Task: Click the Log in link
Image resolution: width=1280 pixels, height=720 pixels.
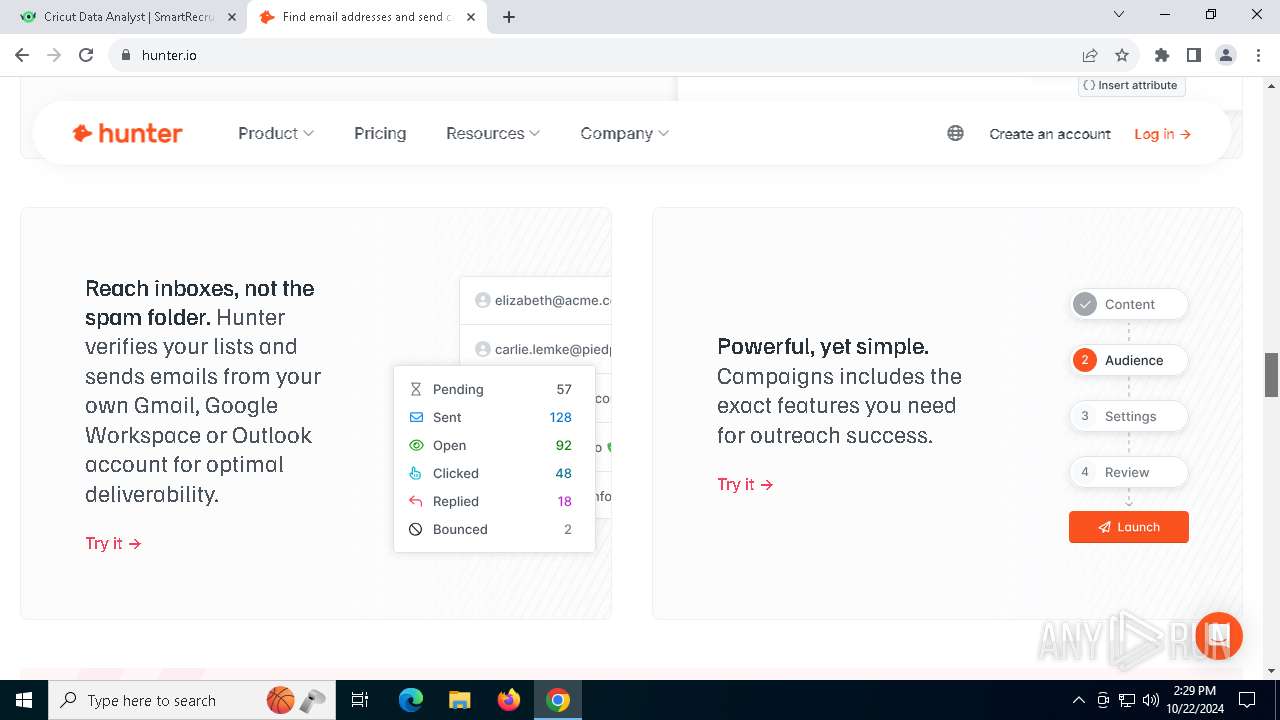Action: click(x=1163, y=134)
